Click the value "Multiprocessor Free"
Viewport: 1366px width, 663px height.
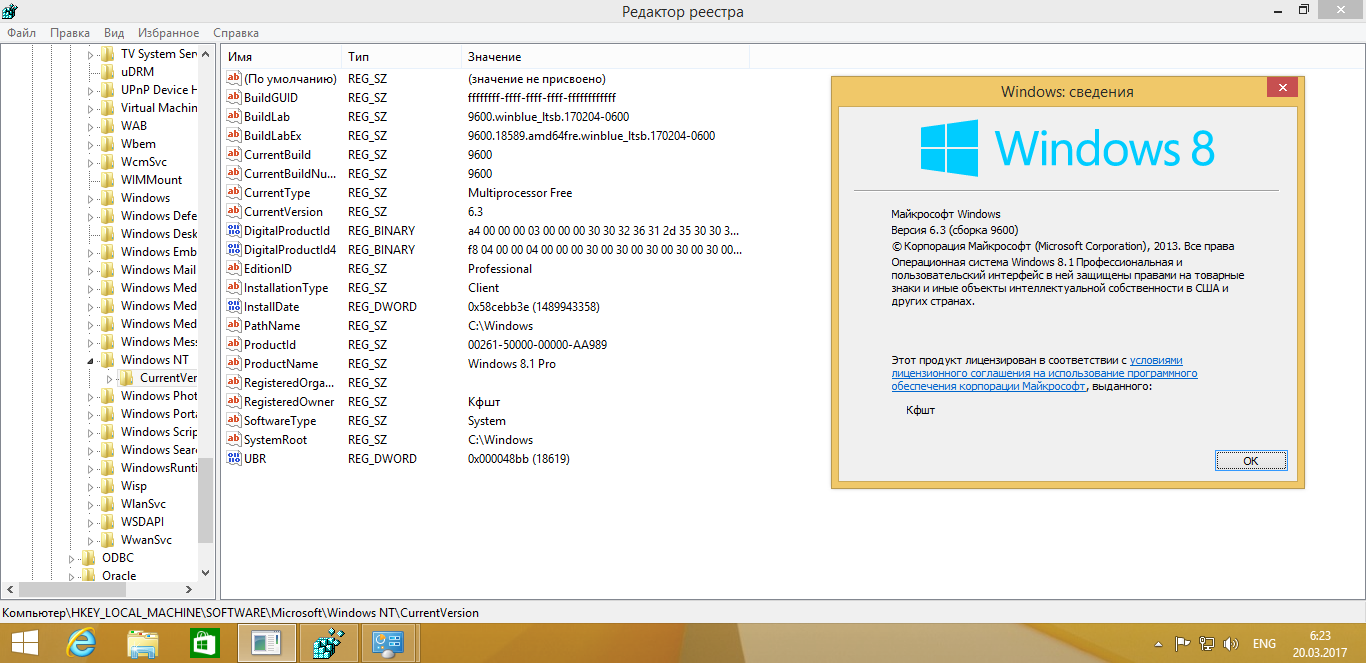pos(520,193)
